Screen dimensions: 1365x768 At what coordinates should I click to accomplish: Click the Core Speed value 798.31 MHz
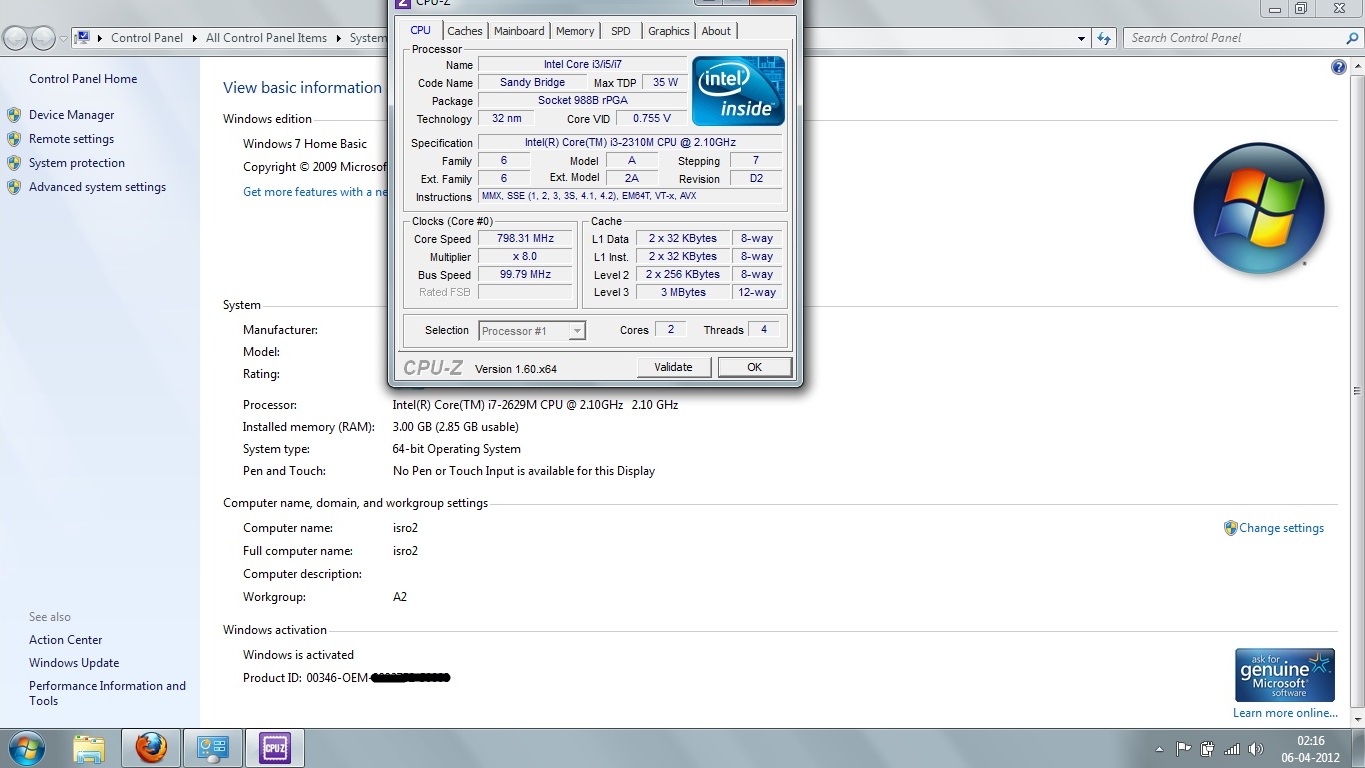[525, 239]
